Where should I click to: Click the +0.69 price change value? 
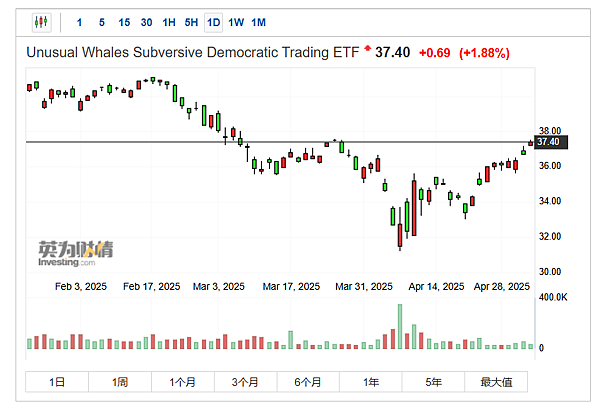pyautogui.click(x=435, y=53)
